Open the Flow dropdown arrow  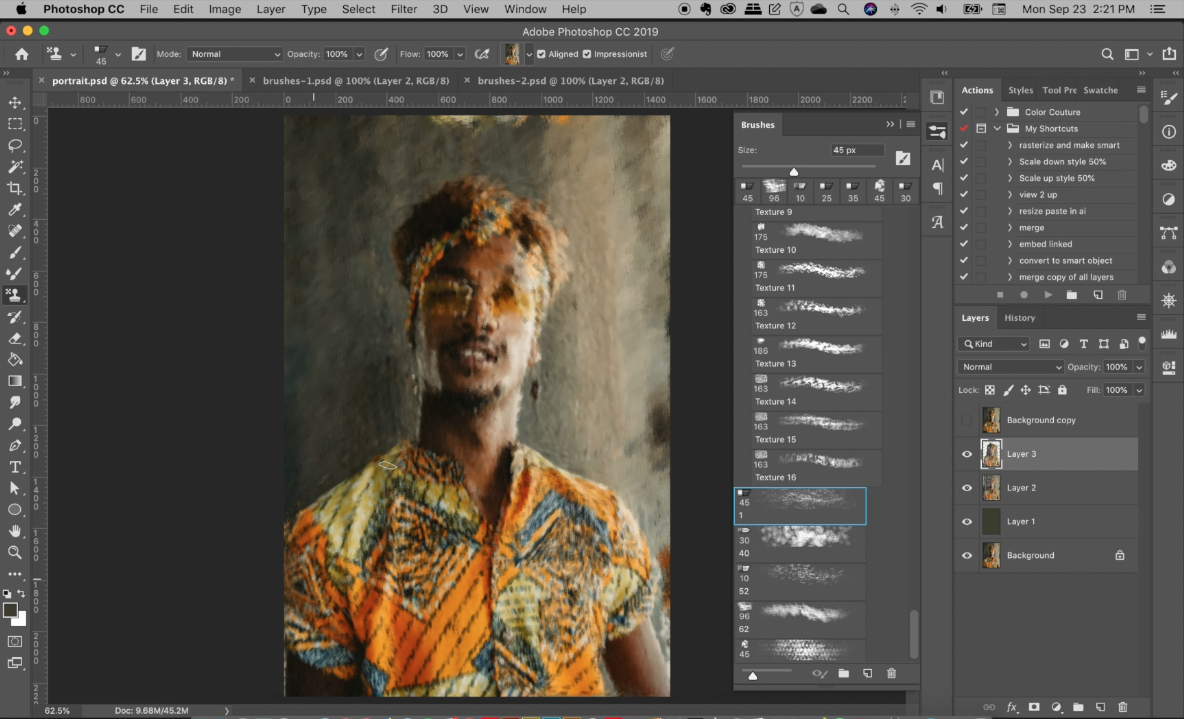coord(460,54)
